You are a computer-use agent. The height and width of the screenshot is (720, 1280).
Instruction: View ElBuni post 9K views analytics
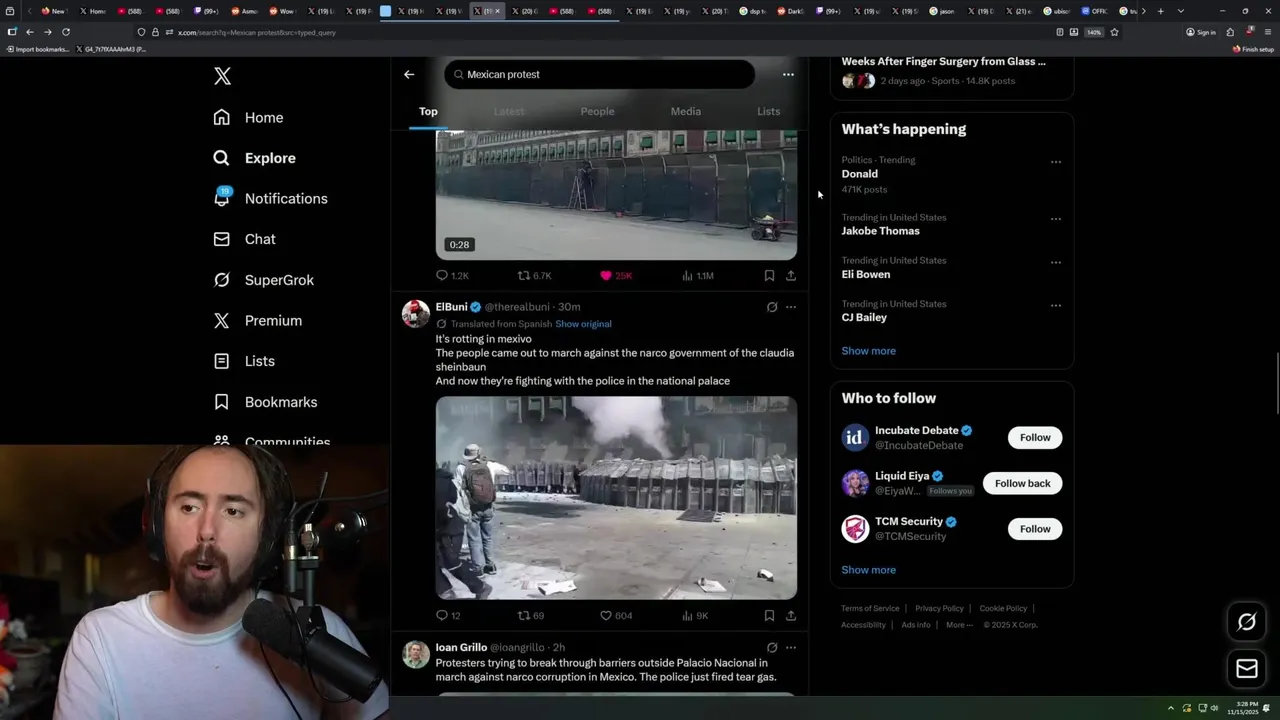coord(694,616)
